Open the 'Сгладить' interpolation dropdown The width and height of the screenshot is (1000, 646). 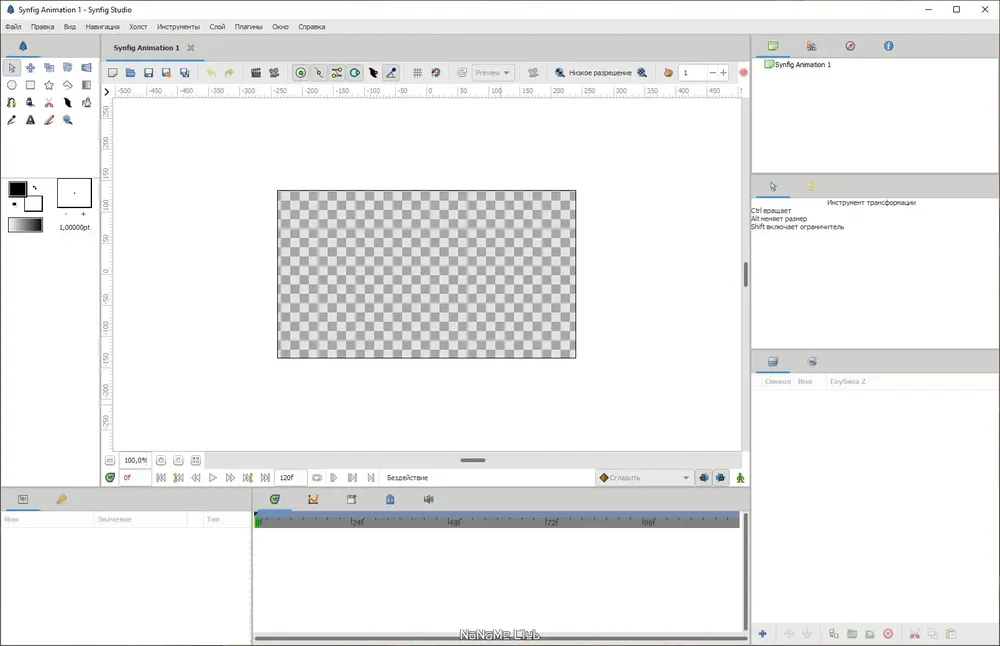click(645, 478)
